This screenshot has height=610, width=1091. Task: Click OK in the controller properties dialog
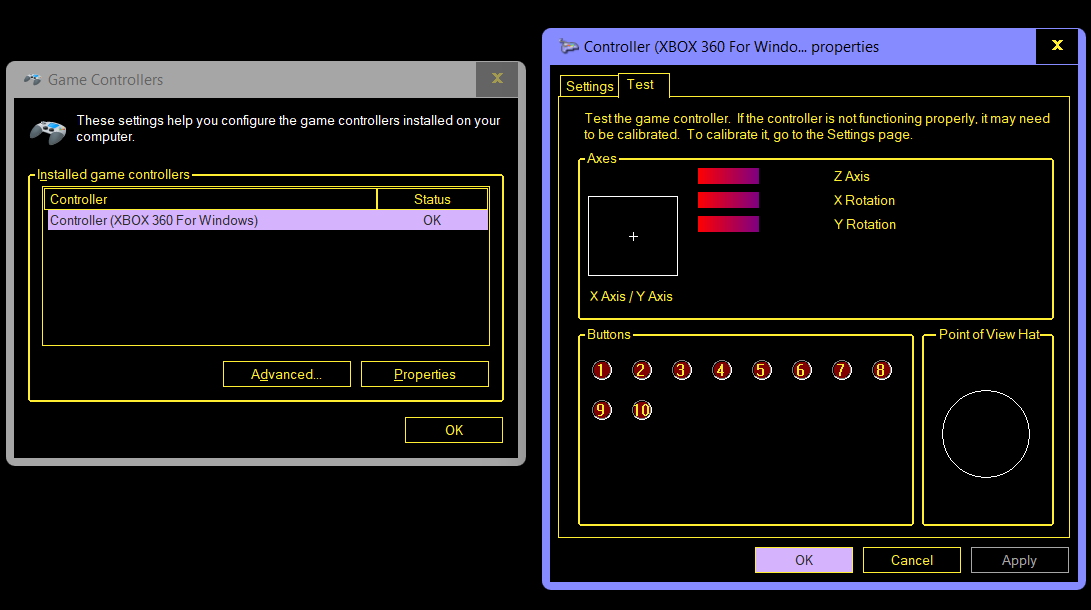tap(804, 560)
